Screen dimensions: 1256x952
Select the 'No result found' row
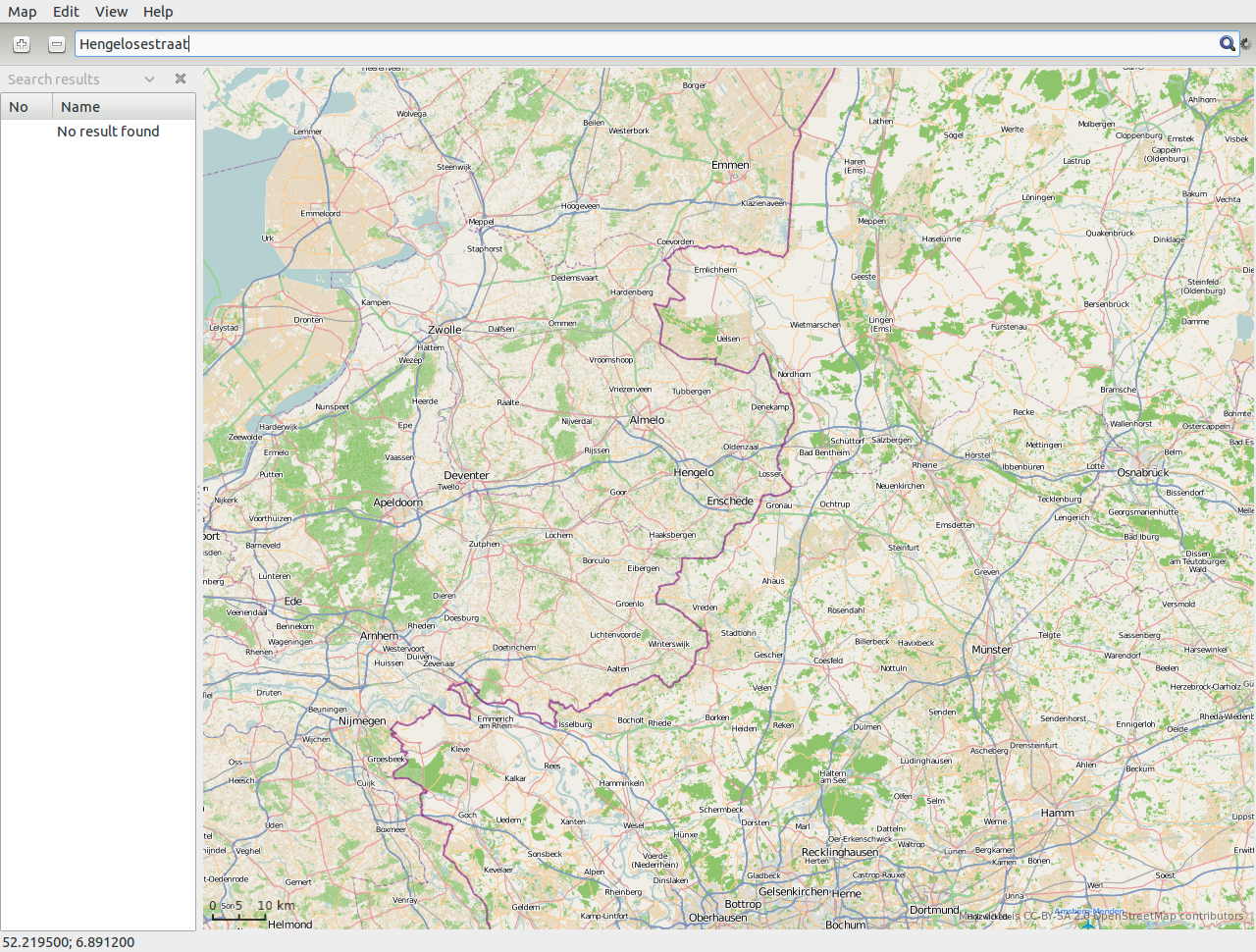98,132
